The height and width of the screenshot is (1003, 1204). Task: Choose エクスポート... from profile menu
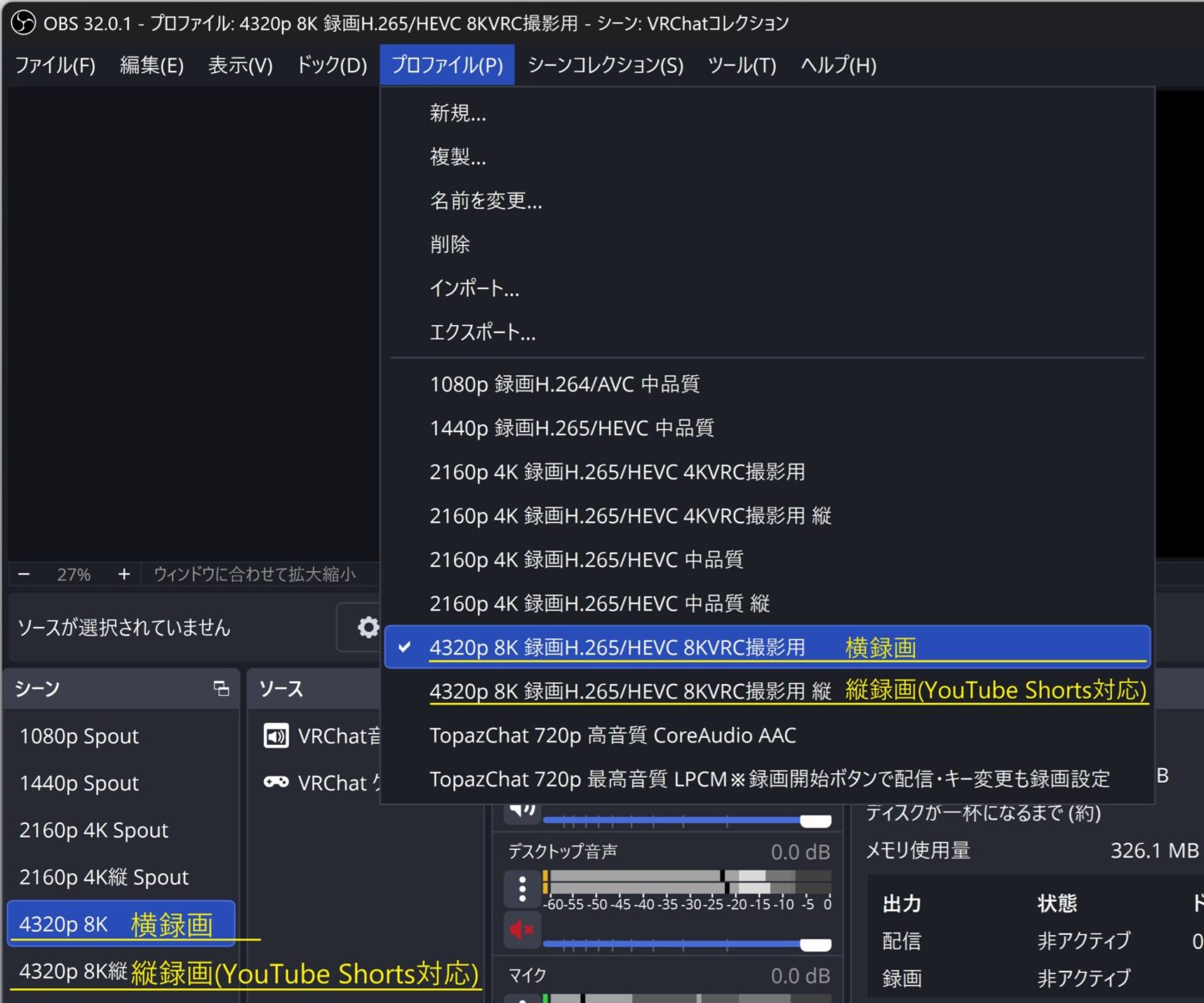click(x=482, y=333)
